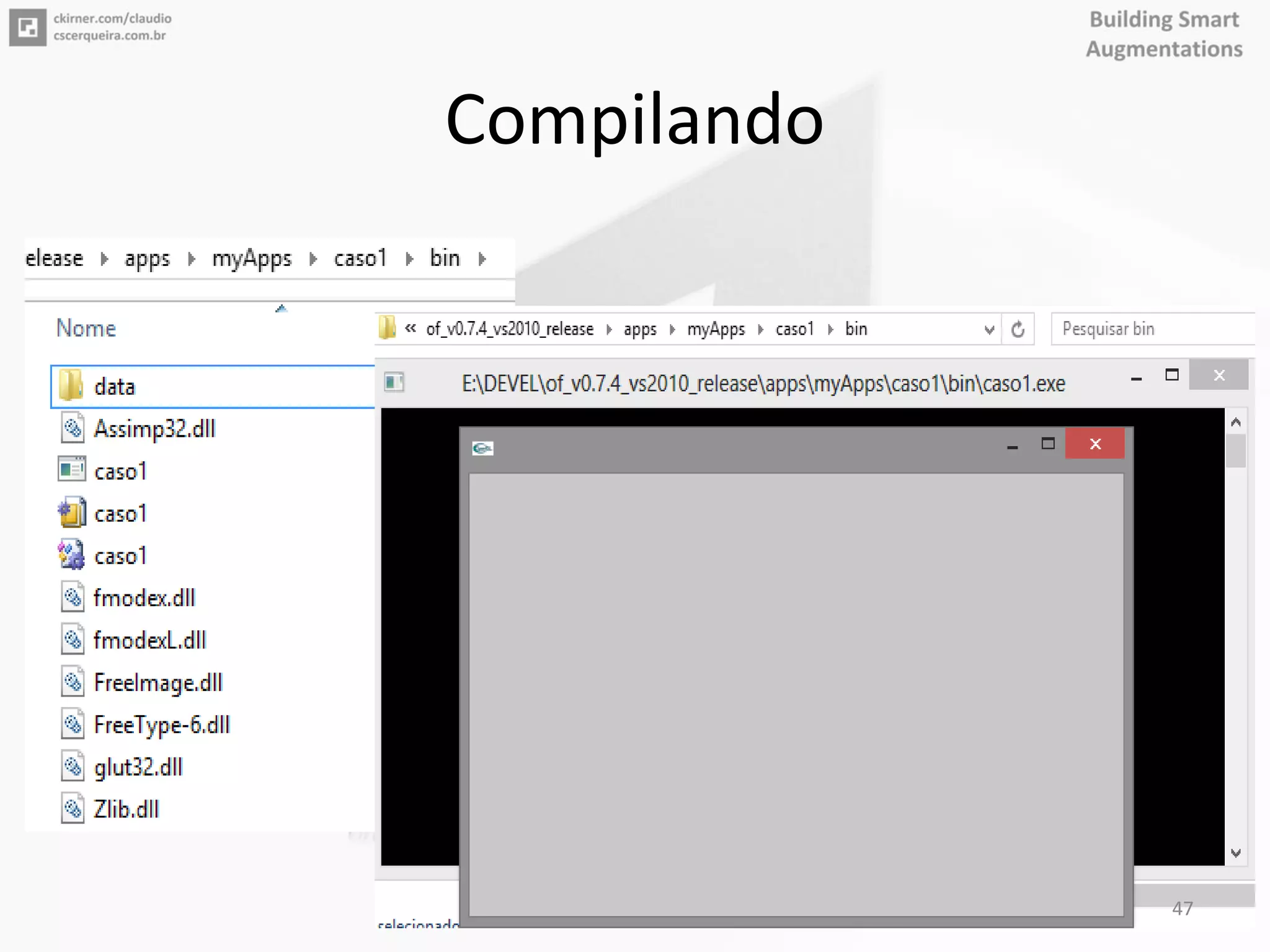Expand arrow after apps in second address bar

672,329
